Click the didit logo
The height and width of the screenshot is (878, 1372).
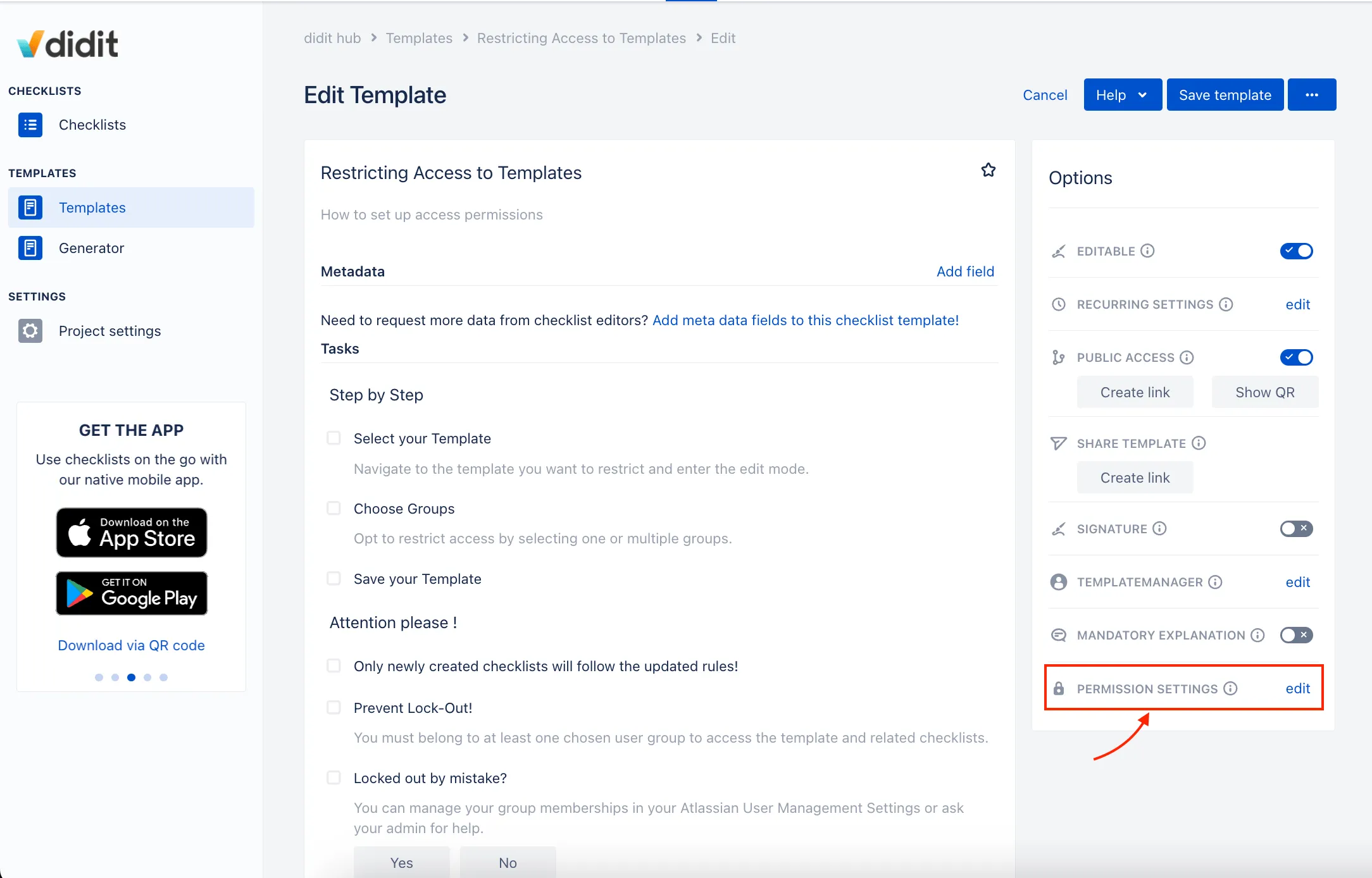[x=68, y=44]
